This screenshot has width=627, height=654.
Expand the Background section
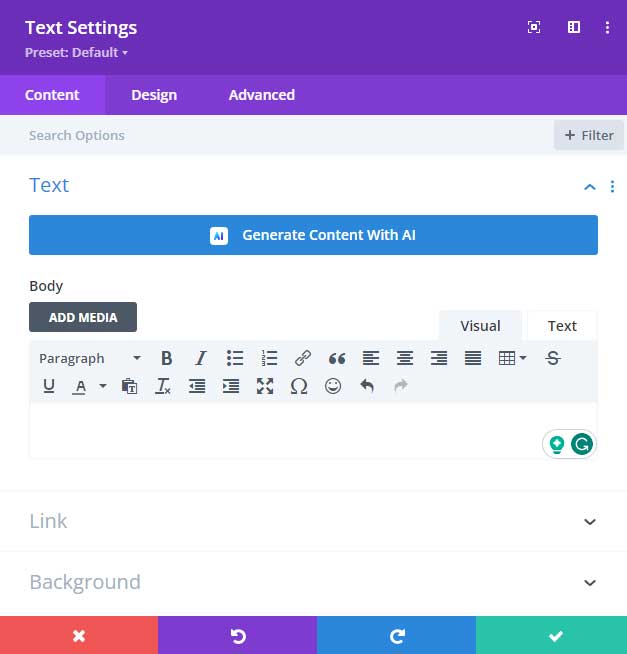coord(313,582)
